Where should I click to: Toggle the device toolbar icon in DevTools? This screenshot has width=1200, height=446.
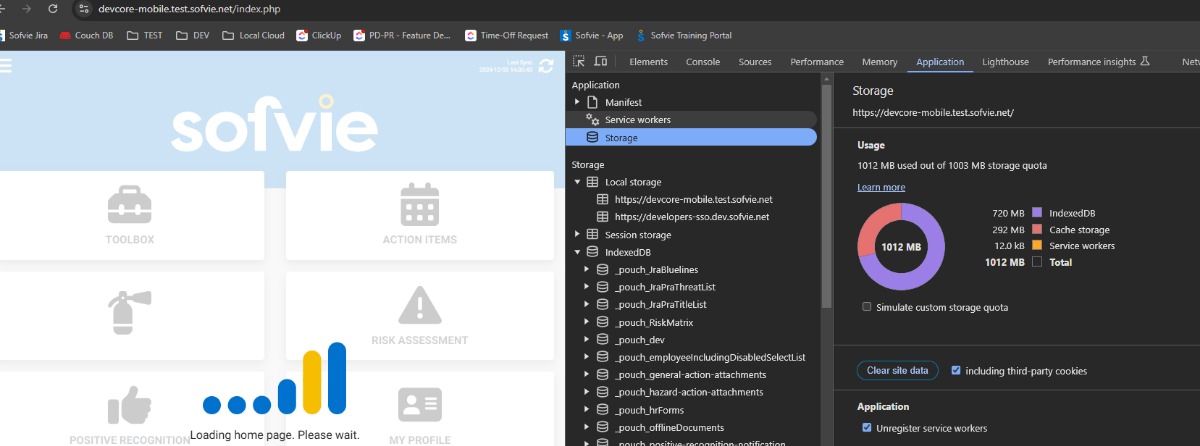coord(601,62)
